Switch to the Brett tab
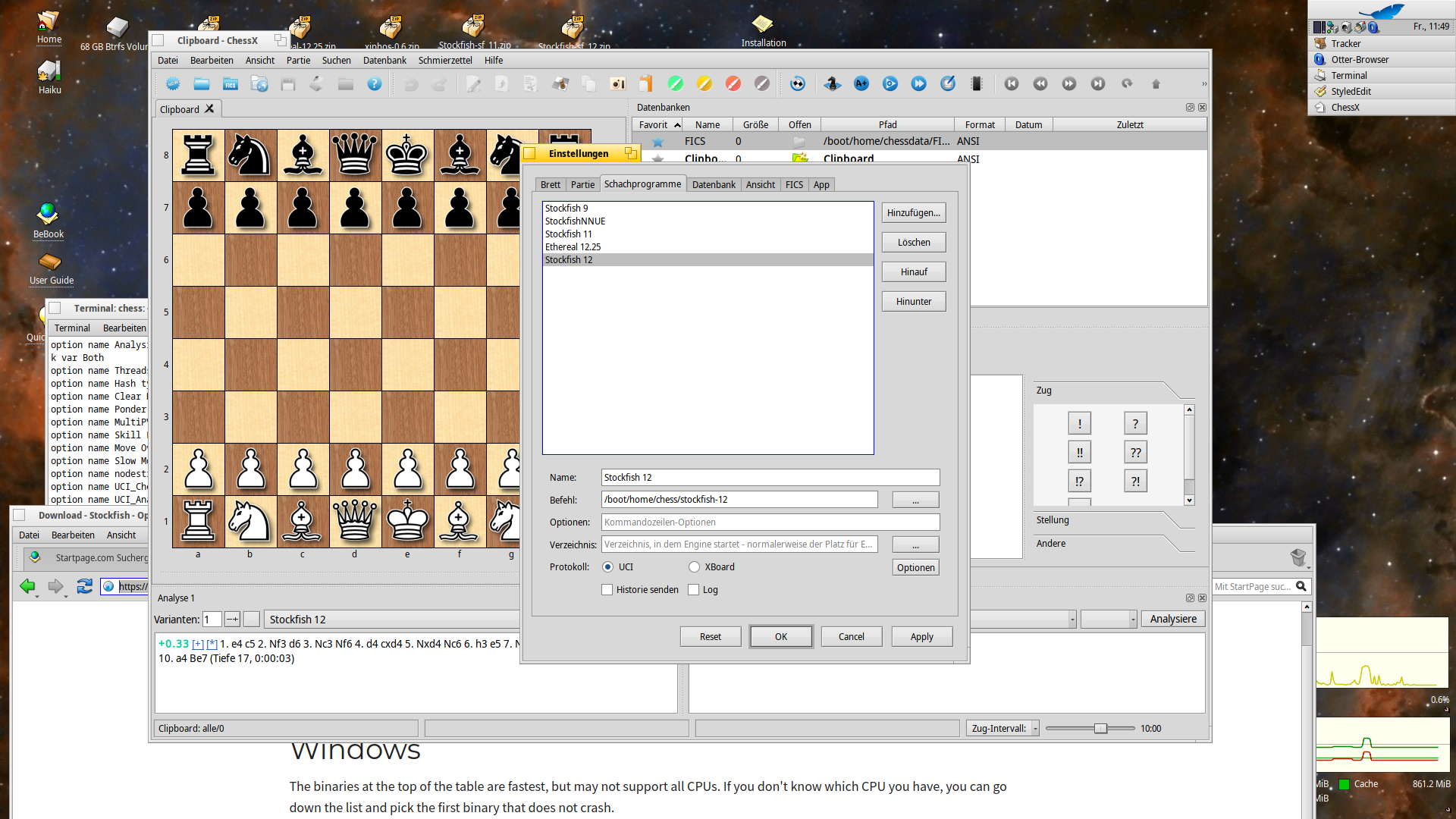The image size is (1456, 819). pos(550,184)
